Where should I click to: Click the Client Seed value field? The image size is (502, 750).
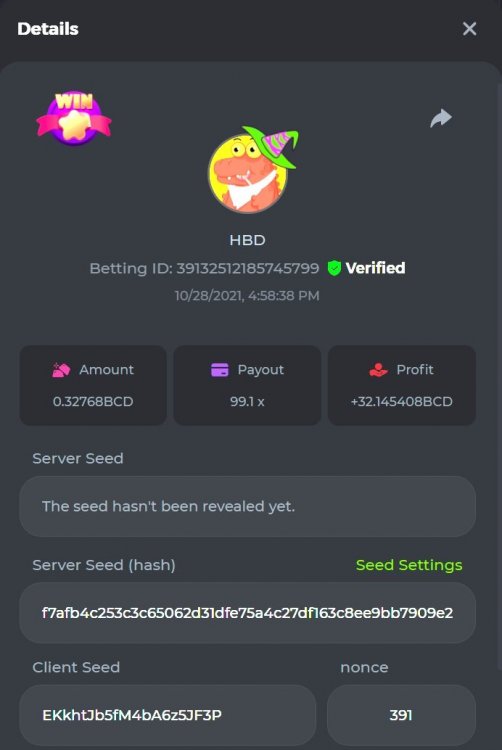168,715
